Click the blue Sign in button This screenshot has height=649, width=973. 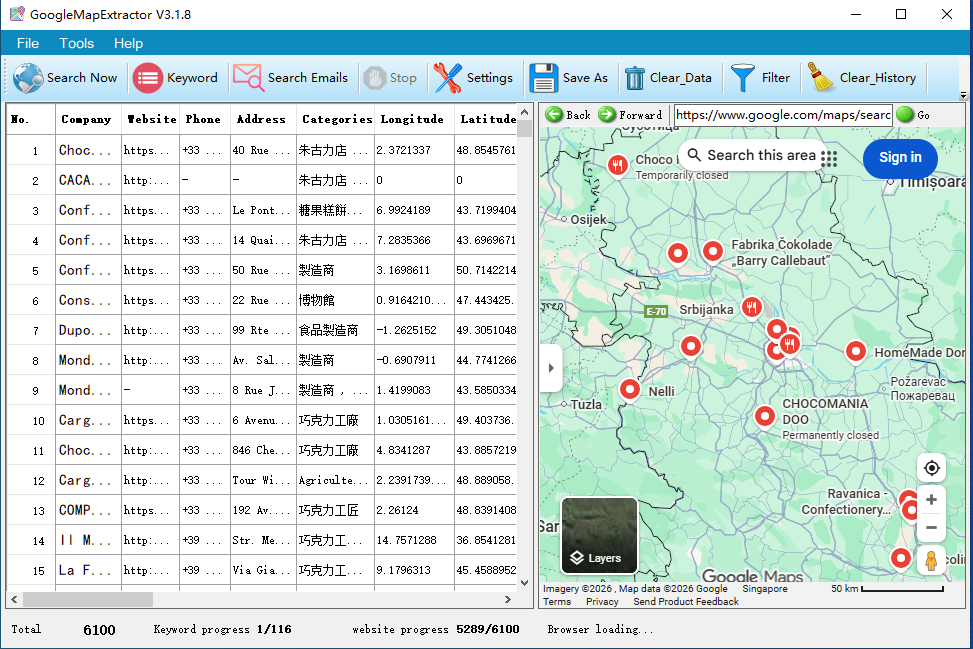coord(900,158)
